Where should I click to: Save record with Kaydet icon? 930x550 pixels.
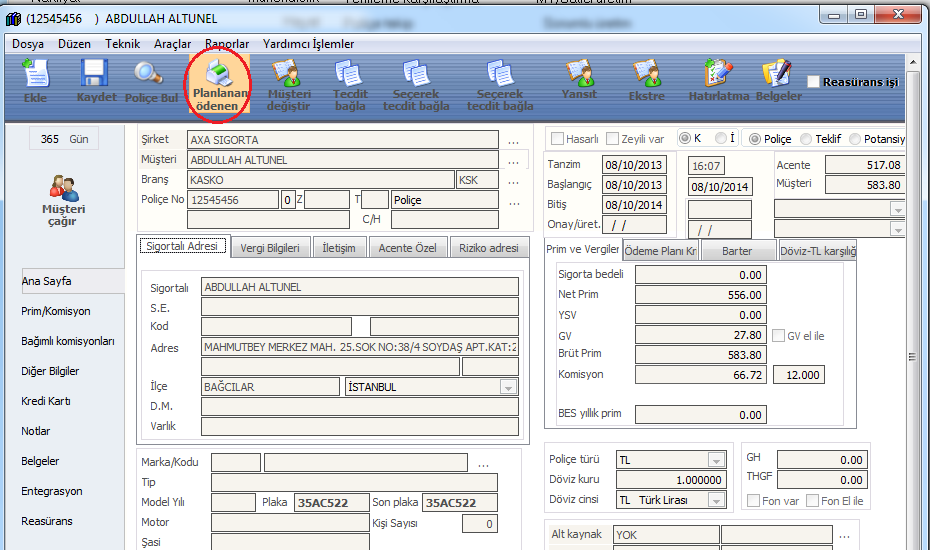(95, 80)
